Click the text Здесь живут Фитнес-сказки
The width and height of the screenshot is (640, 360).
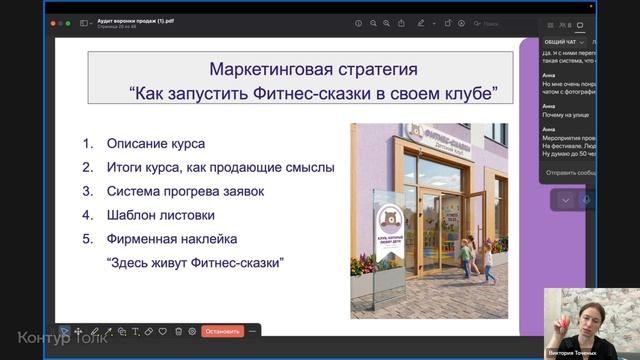pos(195,262)
